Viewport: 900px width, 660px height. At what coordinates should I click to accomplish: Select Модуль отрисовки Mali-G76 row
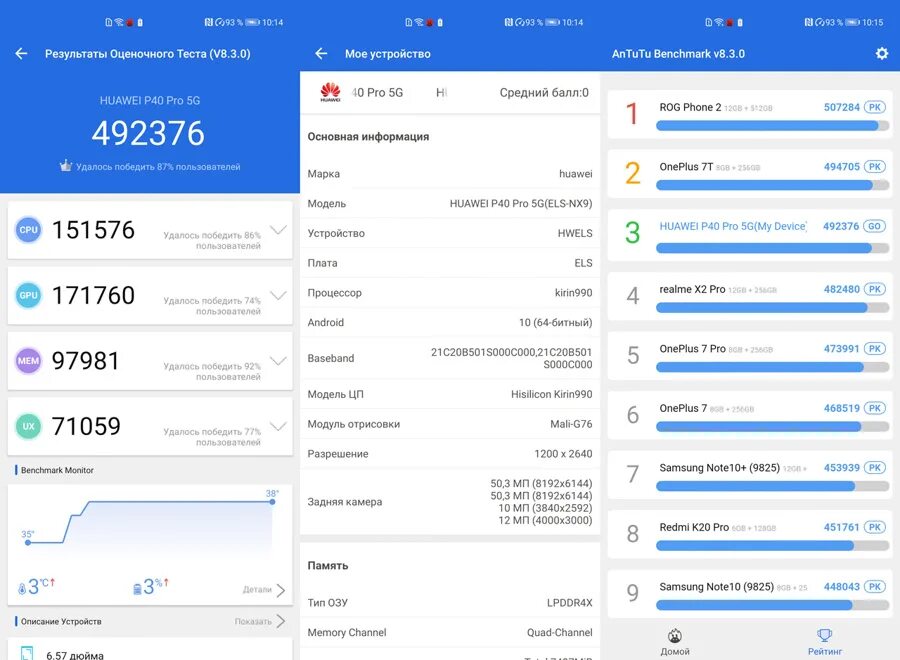pyautogui.click(x=450, y=424)
